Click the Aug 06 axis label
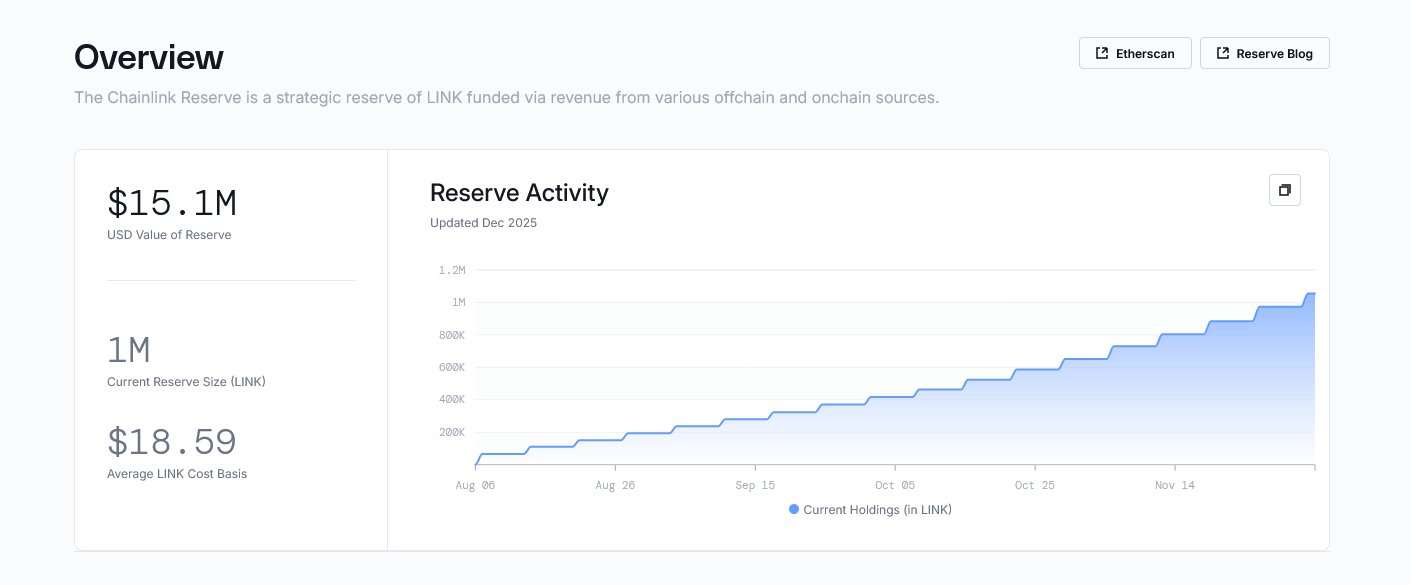 [x=475, y=485]
